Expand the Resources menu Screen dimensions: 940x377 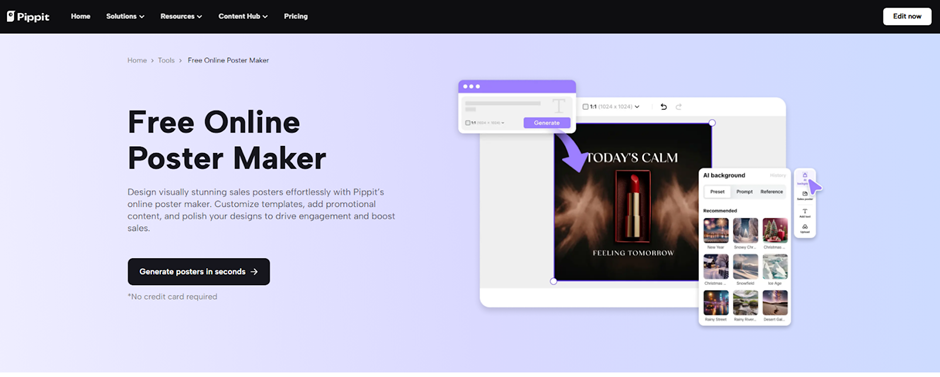[x=181, y=16]
